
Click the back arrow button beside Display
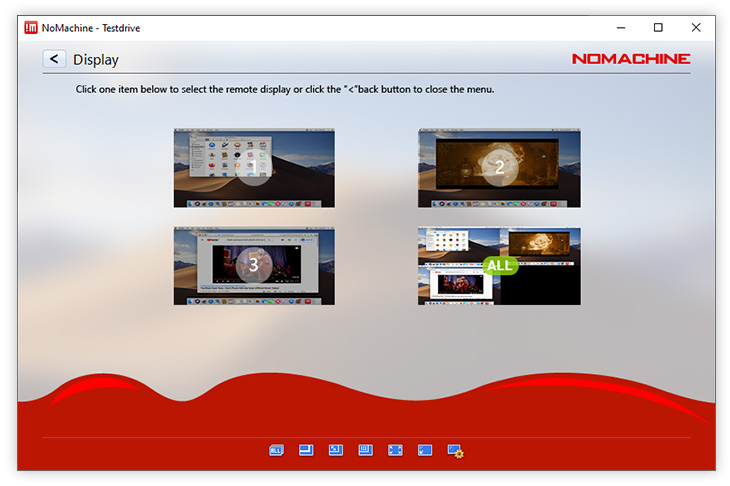(54, 59)
